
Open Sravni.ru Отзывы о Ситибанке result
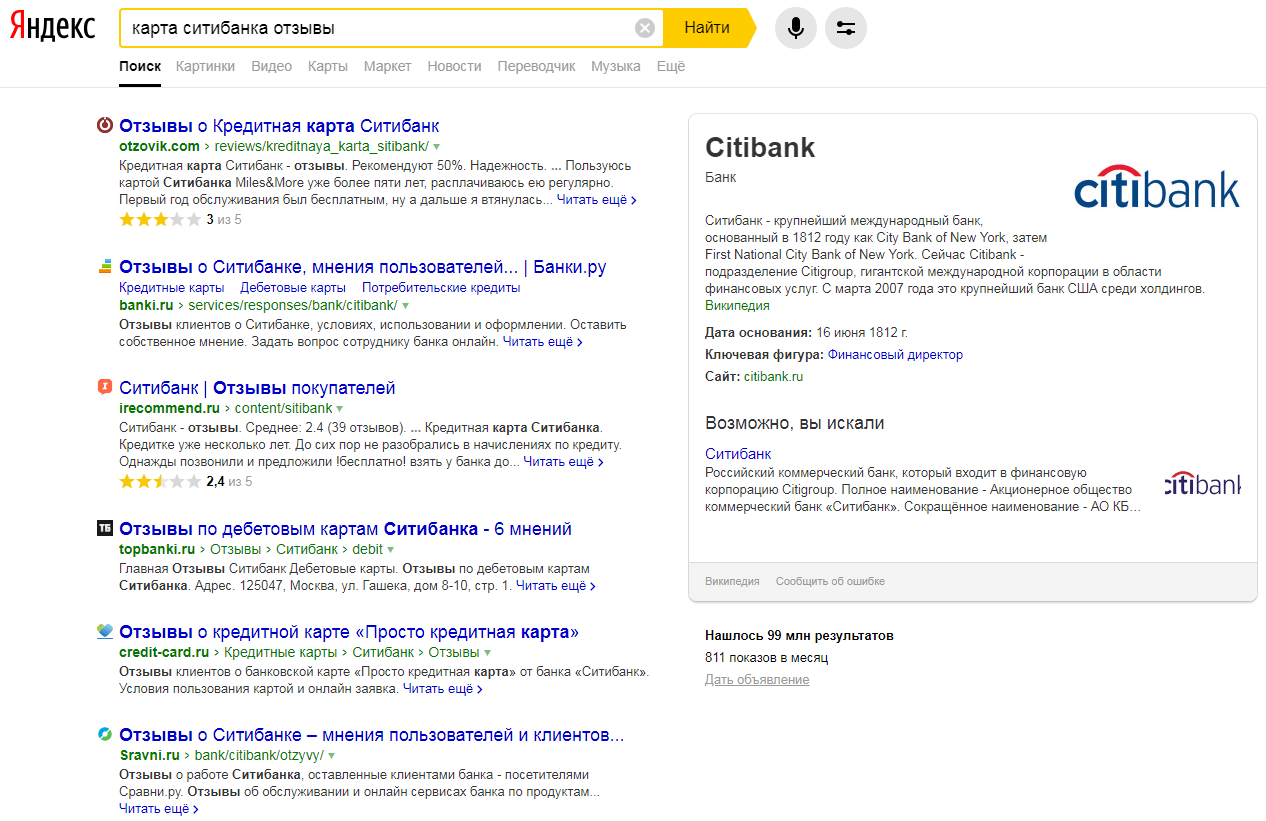[372, 735]
